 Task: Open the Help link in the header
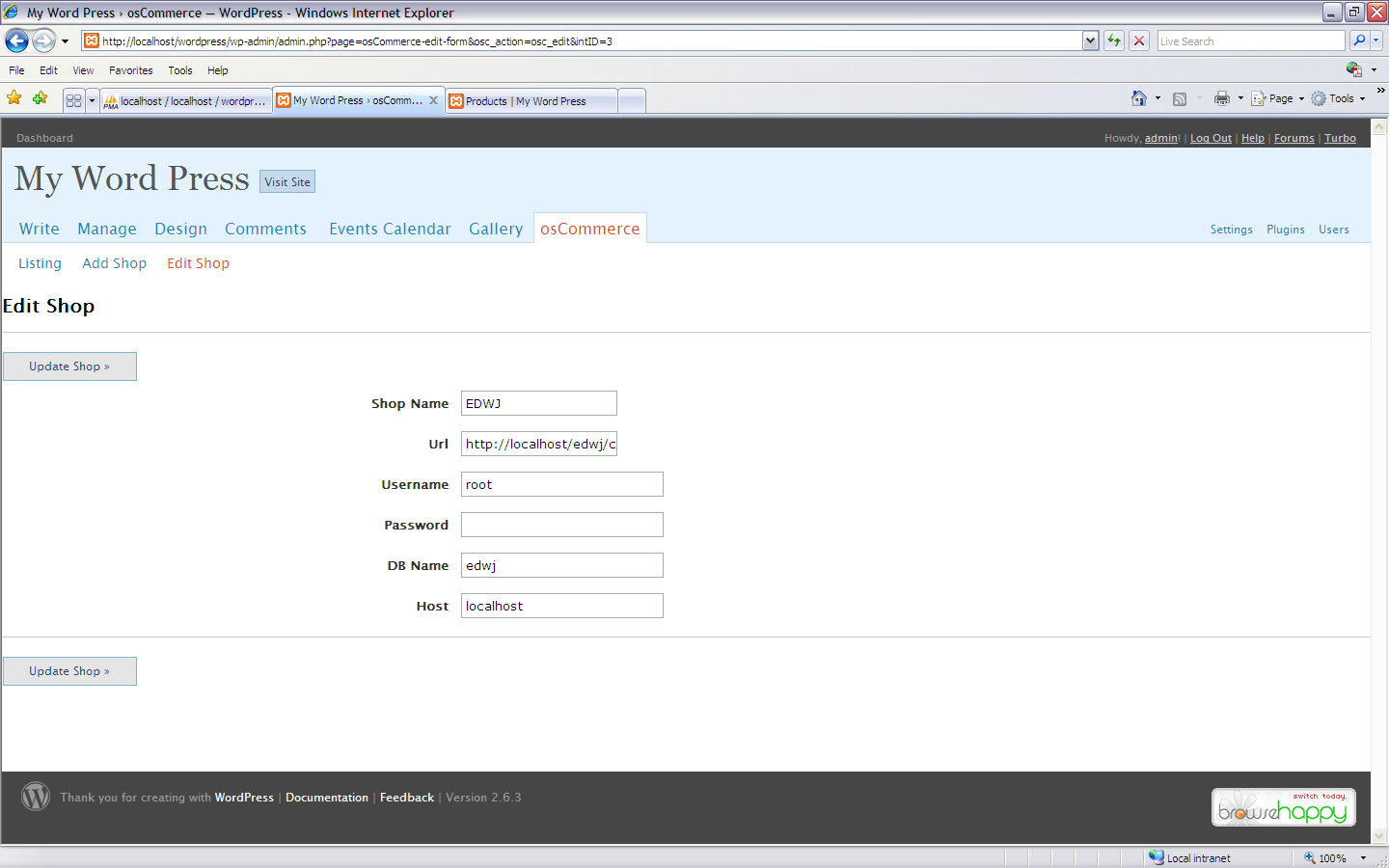point(1253,138)
